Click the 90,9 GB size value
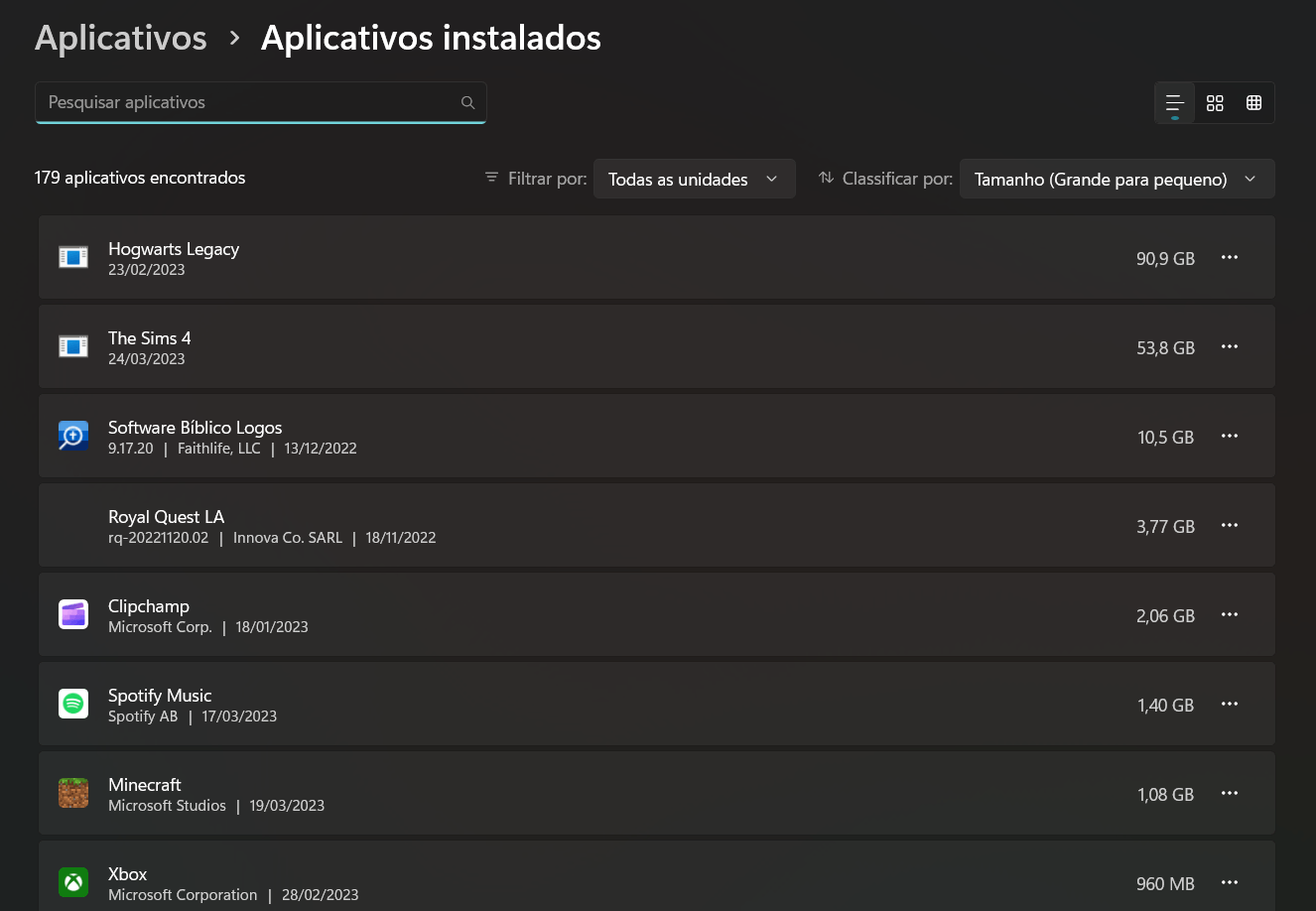This screenshot has width=1316, height=911. click(x=1165, y=259)
